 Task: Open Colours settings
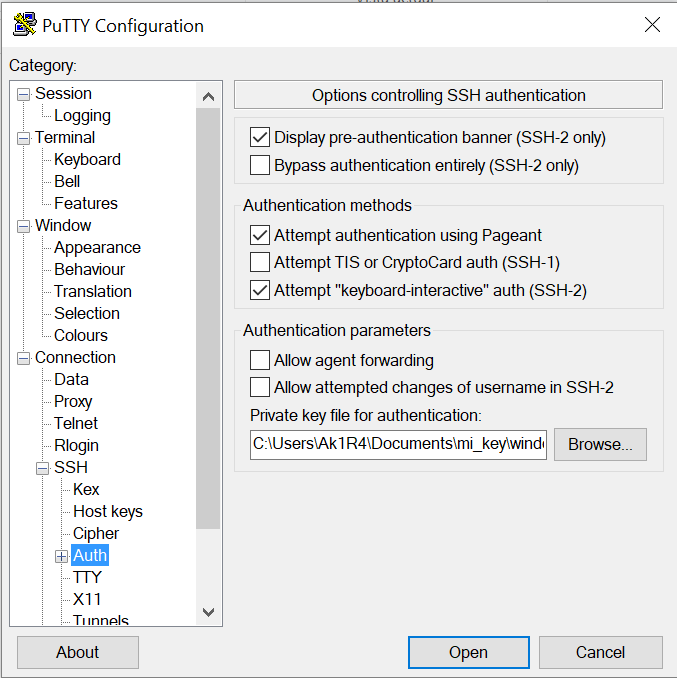click(81, 336)
